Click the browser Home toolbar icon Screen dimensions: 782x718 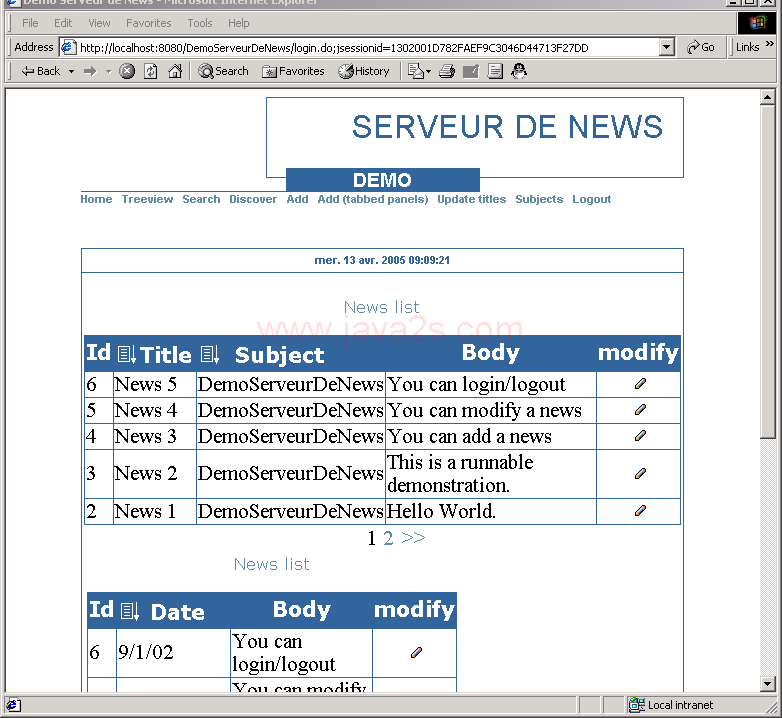tap(175, 71)
